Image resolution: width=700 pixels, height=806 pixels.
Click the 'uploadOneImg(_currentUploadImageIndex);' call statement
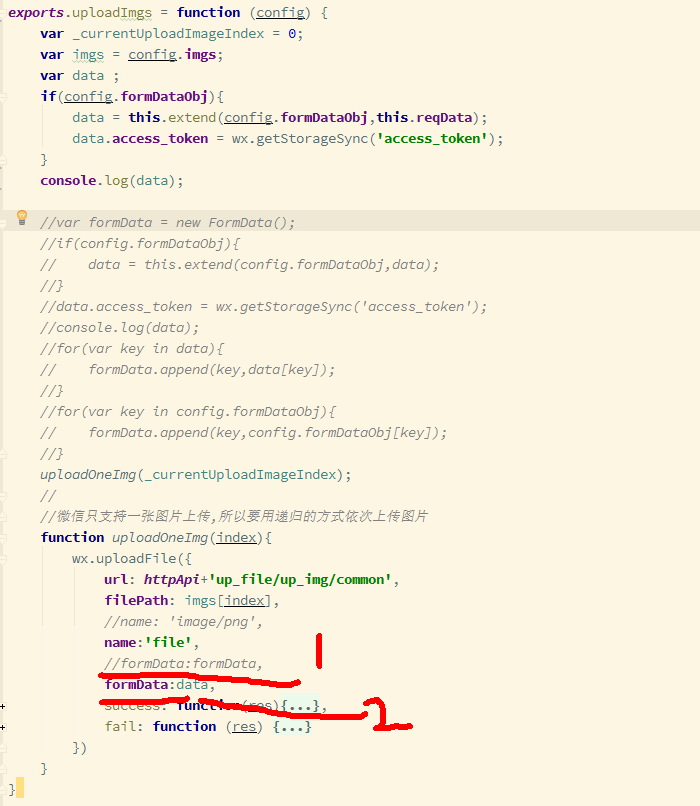pyautogui.click(x=196, y=475)
